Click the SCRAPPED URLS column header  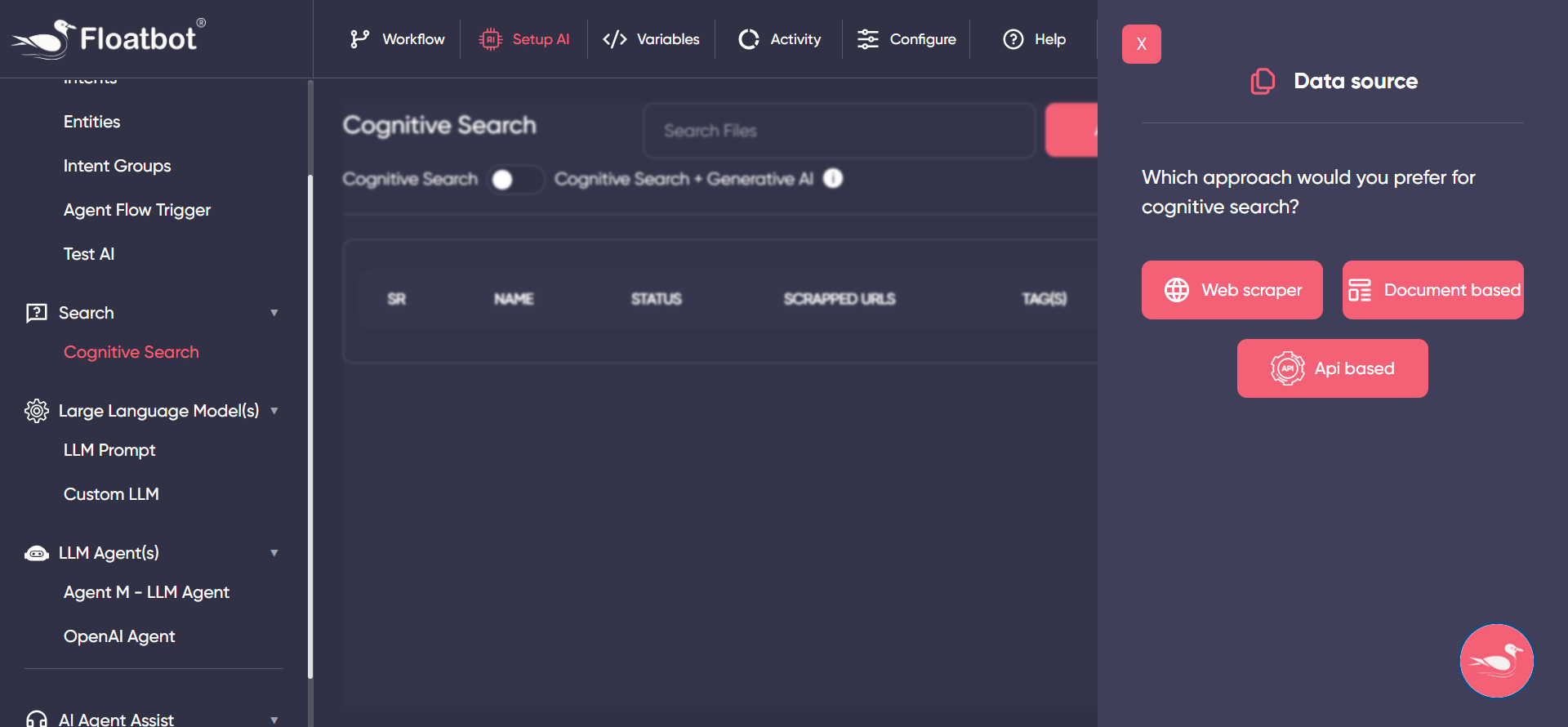click(840, 299)
